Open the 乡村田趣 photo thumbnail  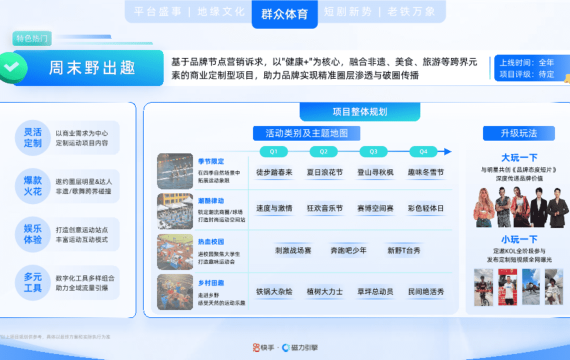click(175, 292)
